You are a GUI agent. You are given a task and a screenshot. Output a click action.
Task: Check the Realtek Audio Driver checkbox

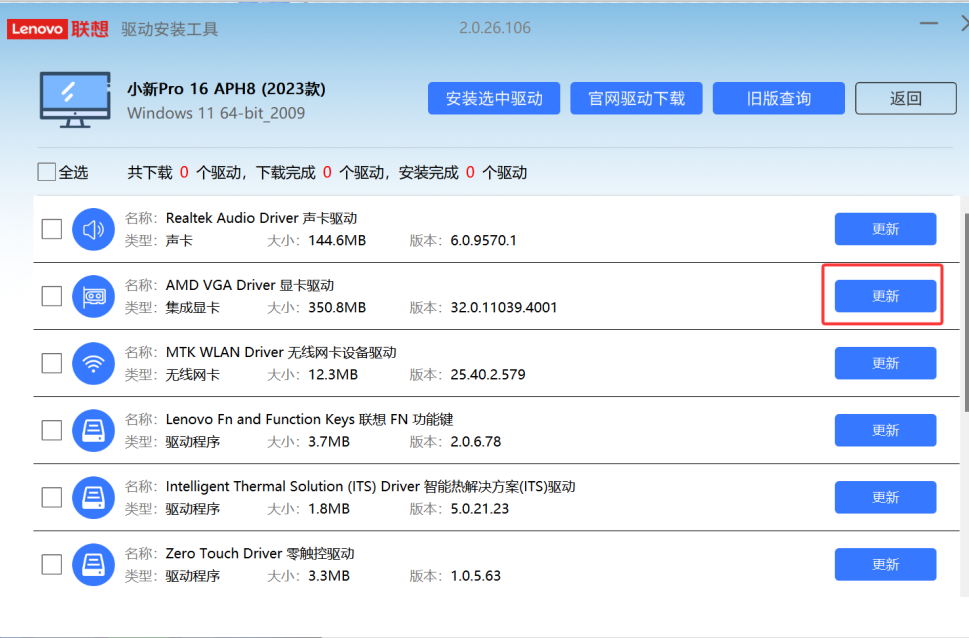click(x=52, y=229)
